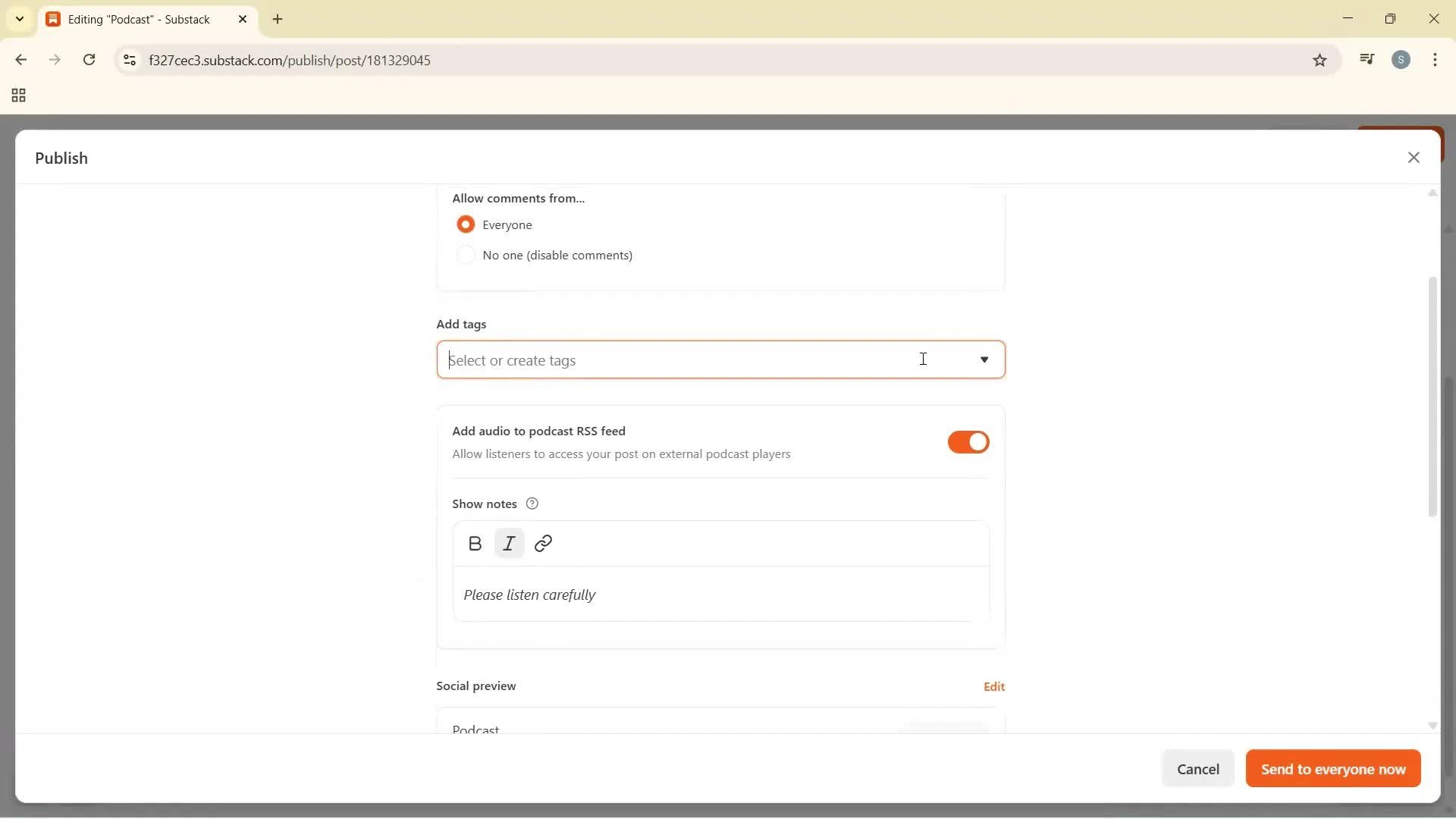Edit the social preview

click(994, 686)
